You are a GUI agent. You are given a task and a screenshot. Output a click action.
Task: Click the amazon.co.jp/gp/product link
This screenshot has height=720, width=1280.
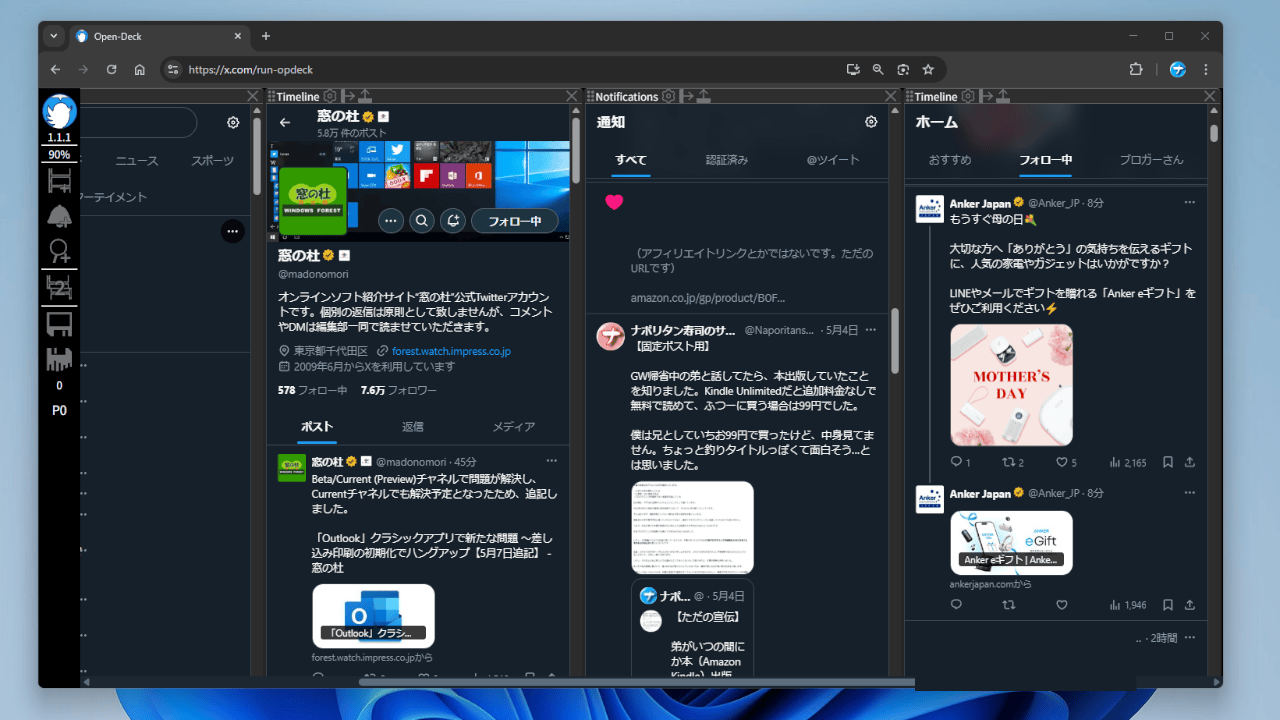tap(708, 298)
